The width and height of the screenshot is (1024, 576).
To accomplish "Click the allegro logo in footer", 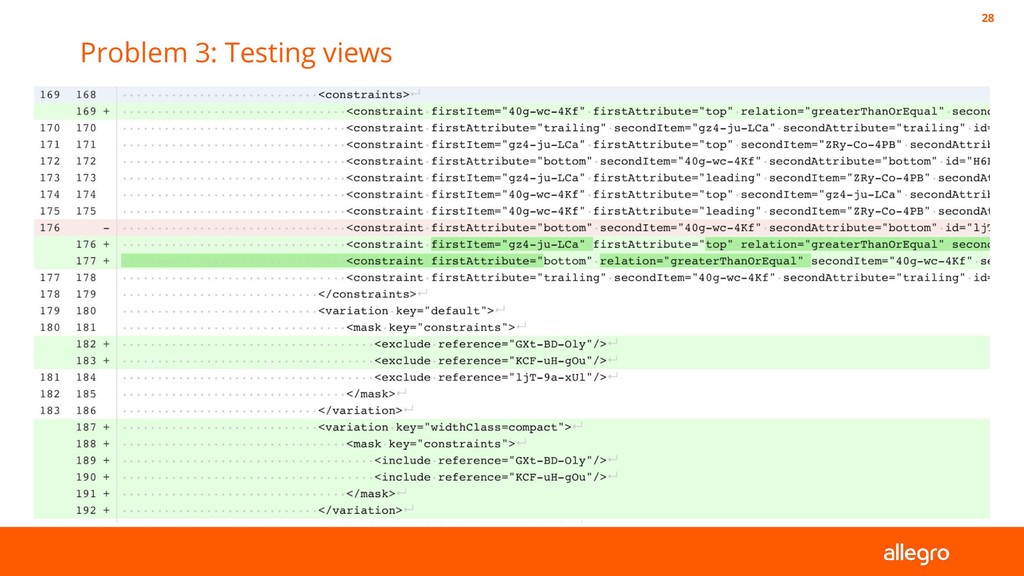I will pyautogui.click(x=915, y=553).
